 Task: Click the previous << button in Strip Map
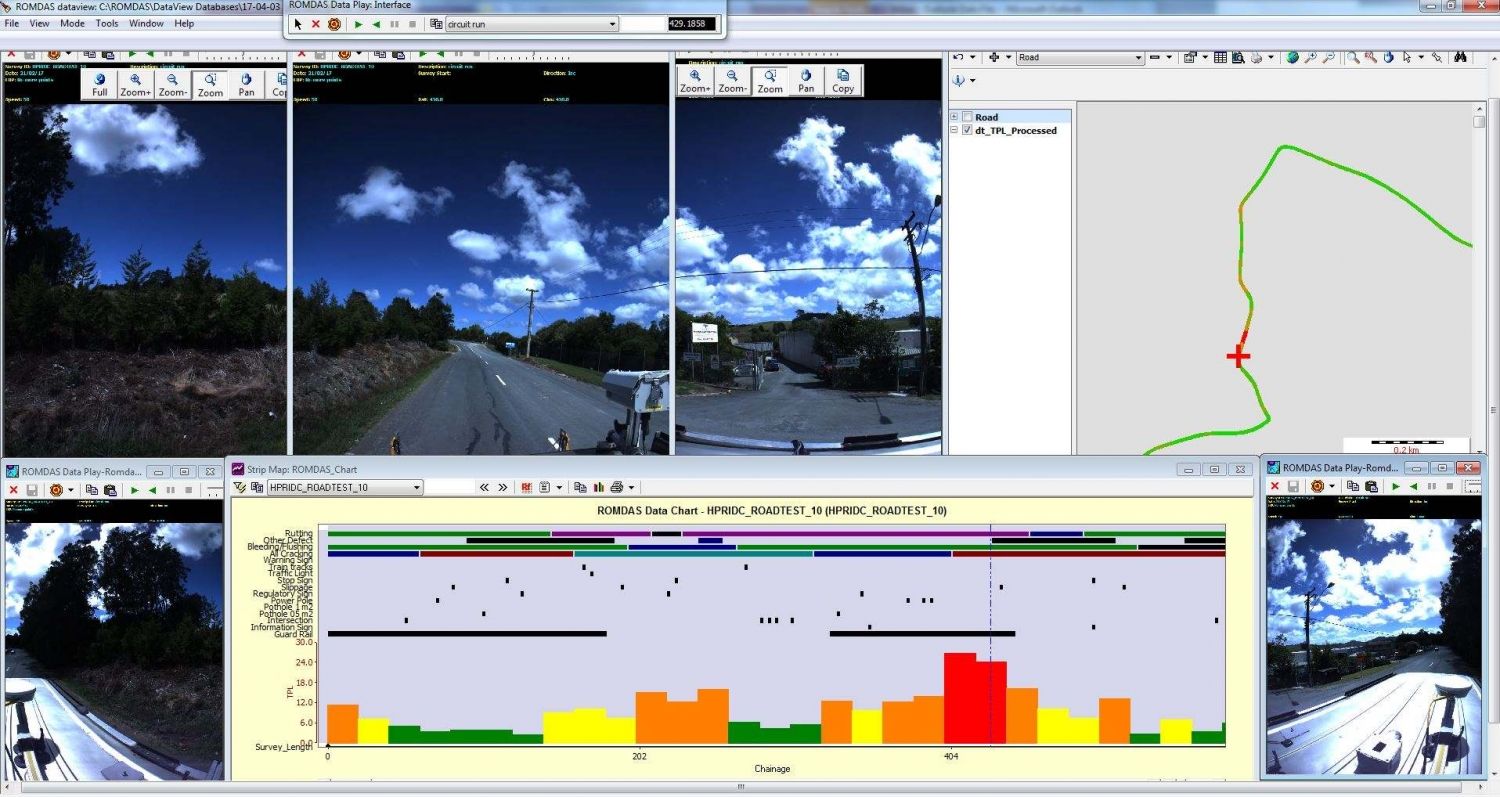484,487
